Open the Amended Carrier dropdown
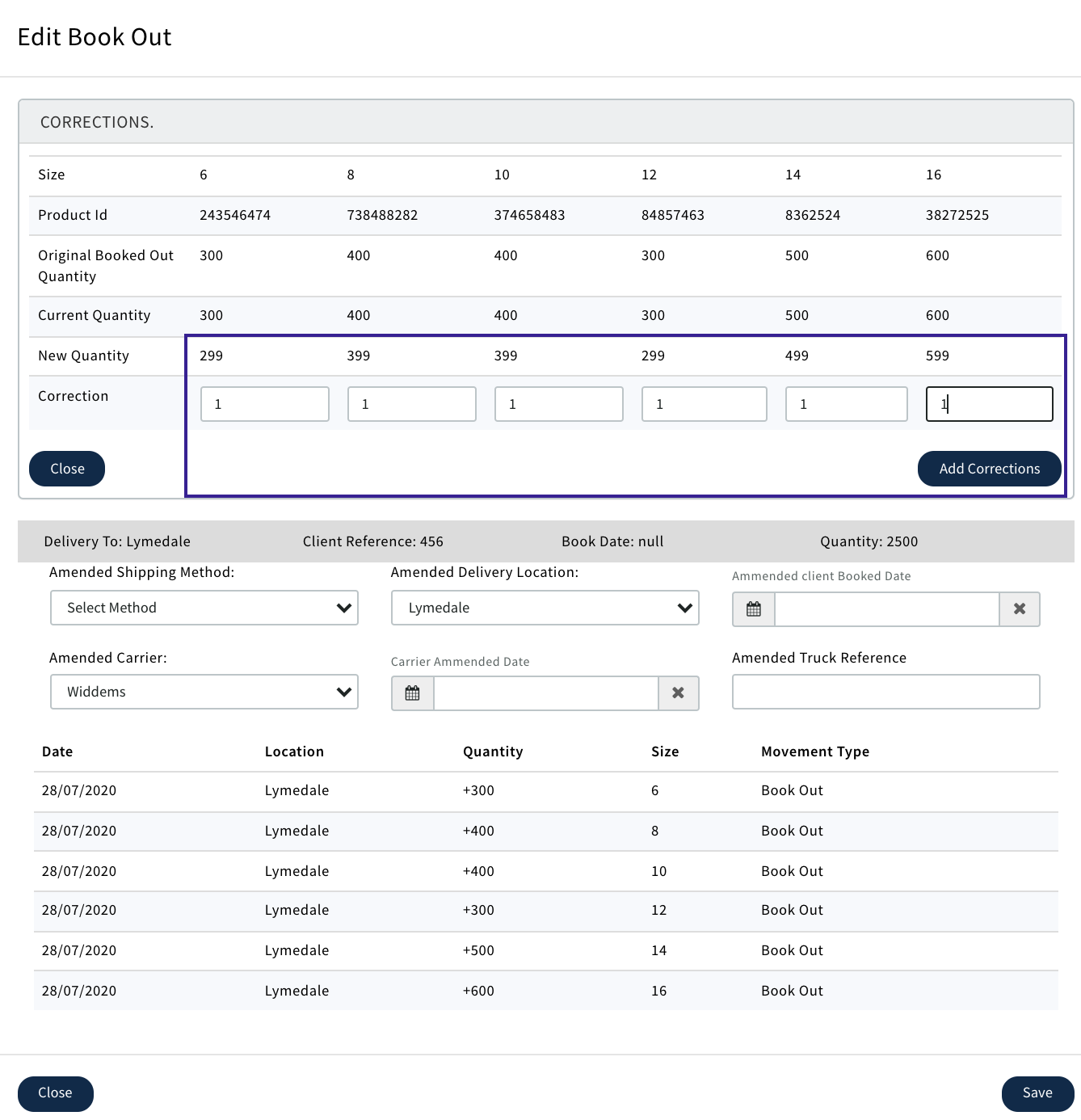This screenshot has width=1081, height=1120. [204, 692]
